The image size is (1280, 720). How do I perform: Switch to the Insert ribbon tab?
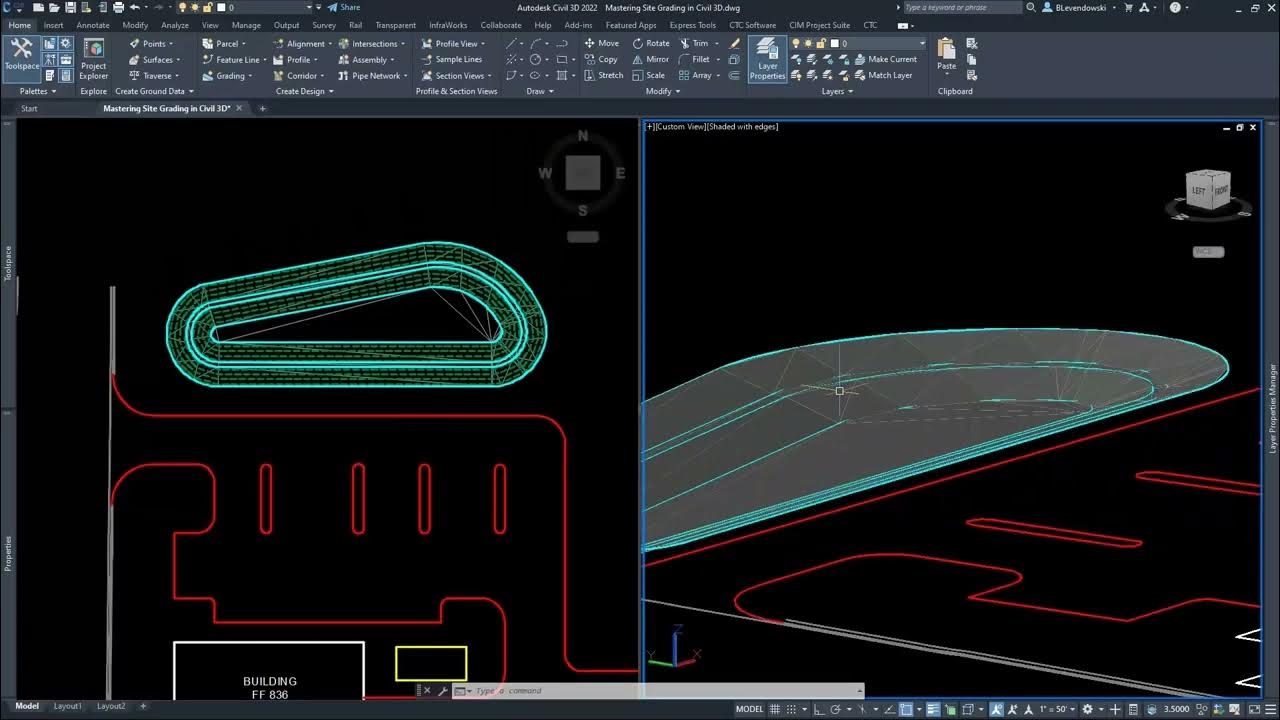pyautogui.click(x=53, y=25)
